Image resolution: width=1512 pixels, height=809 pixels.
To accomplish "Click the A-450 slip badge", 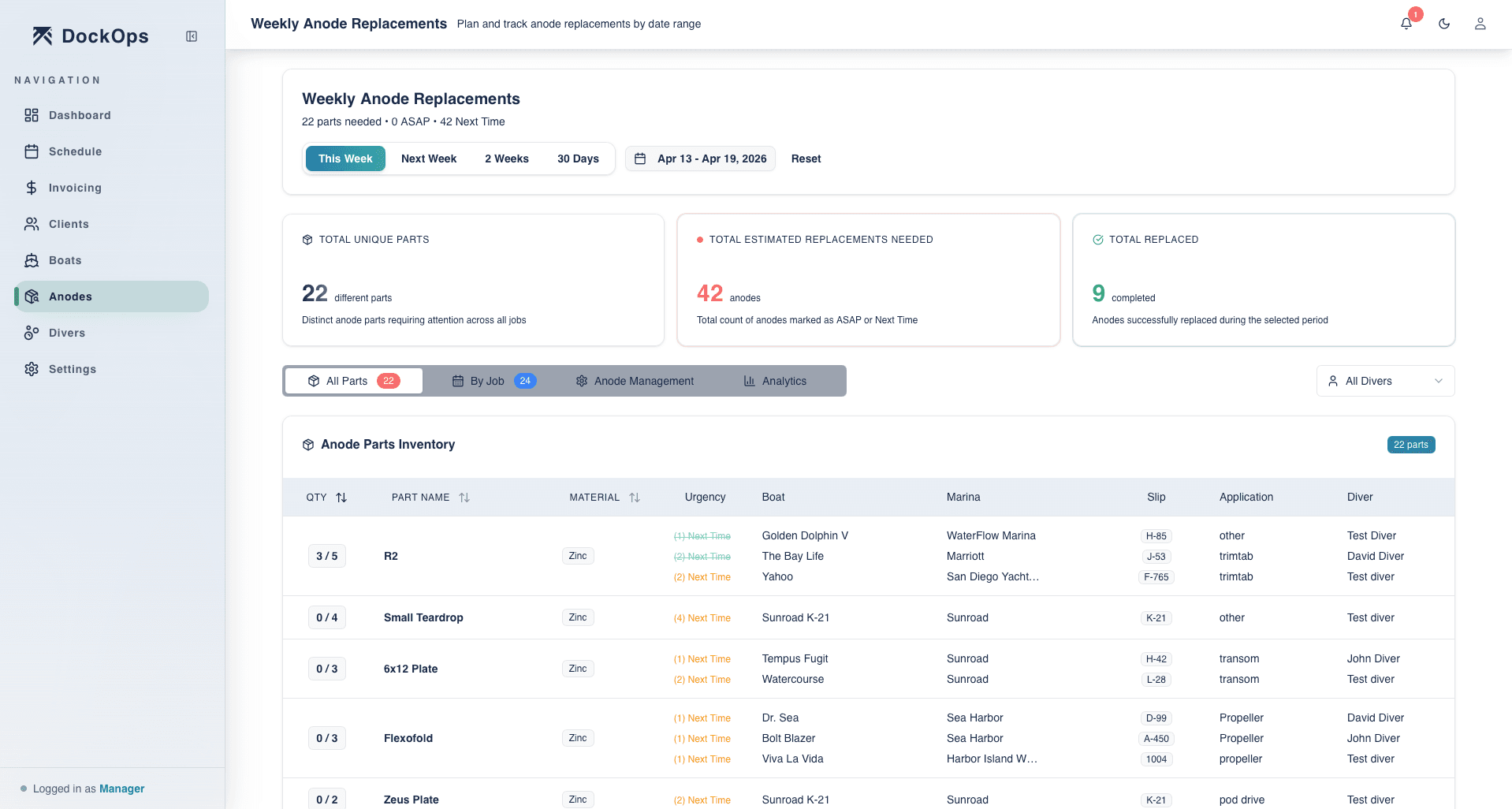I will tap(1156, 738).
